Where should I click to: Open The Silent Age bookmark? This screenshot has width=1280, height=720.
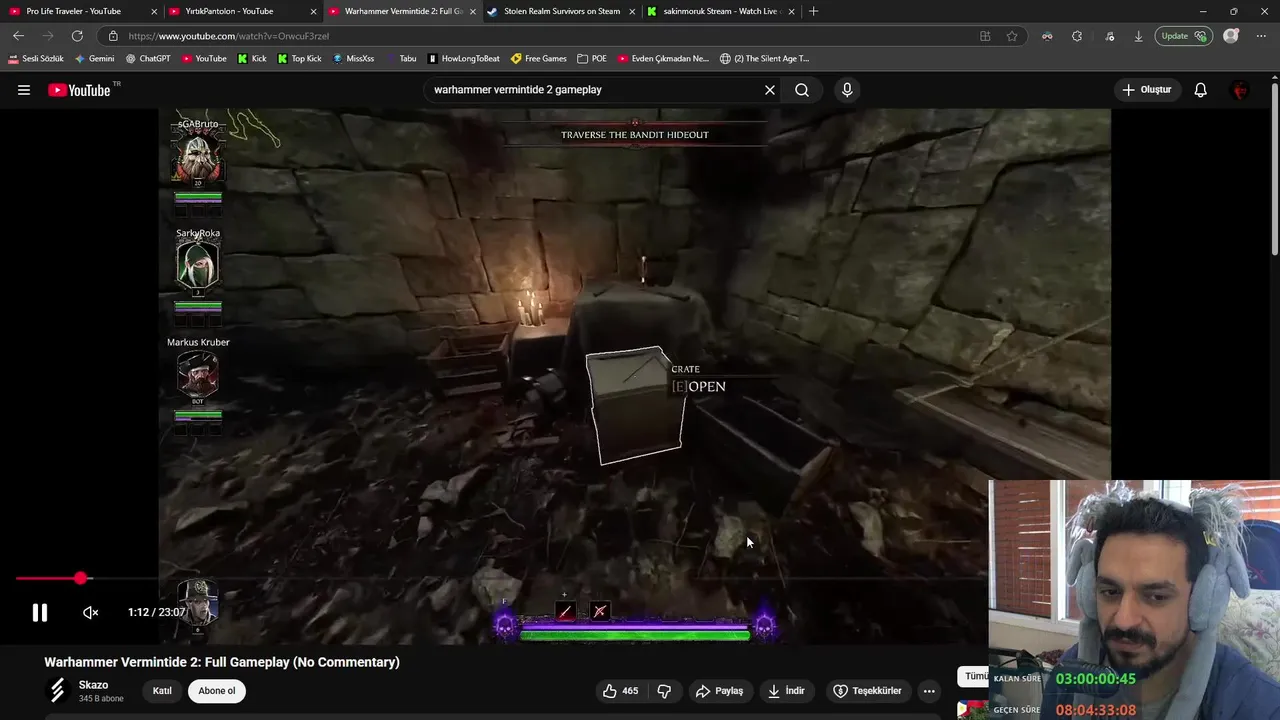coord(765,59)
